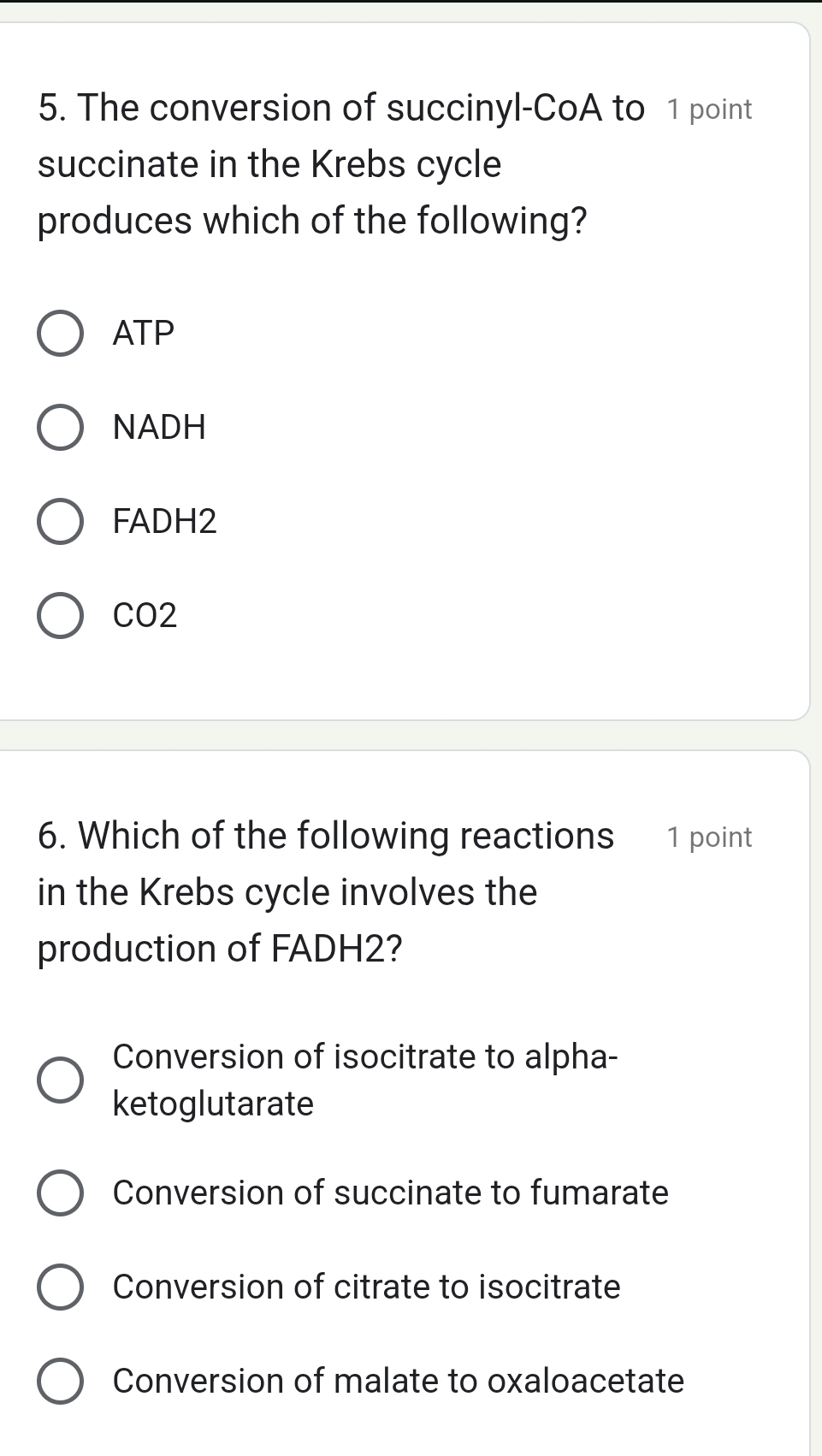Screen dimensions: 822x1456
Task: Select CO2 as the answer
Action: pos(60,616)
